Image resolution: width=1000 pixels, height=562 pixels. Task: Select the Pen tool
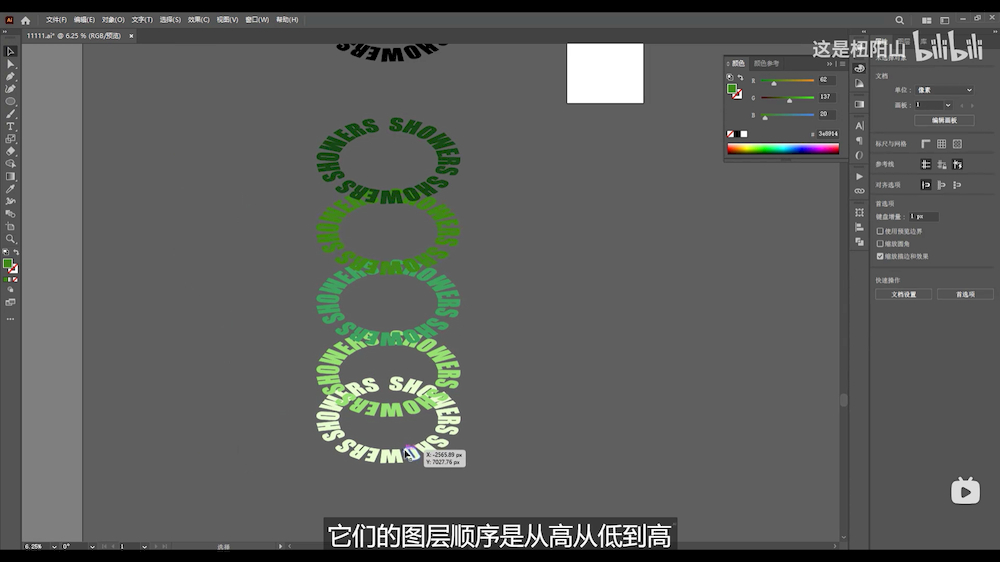(10, 77)
